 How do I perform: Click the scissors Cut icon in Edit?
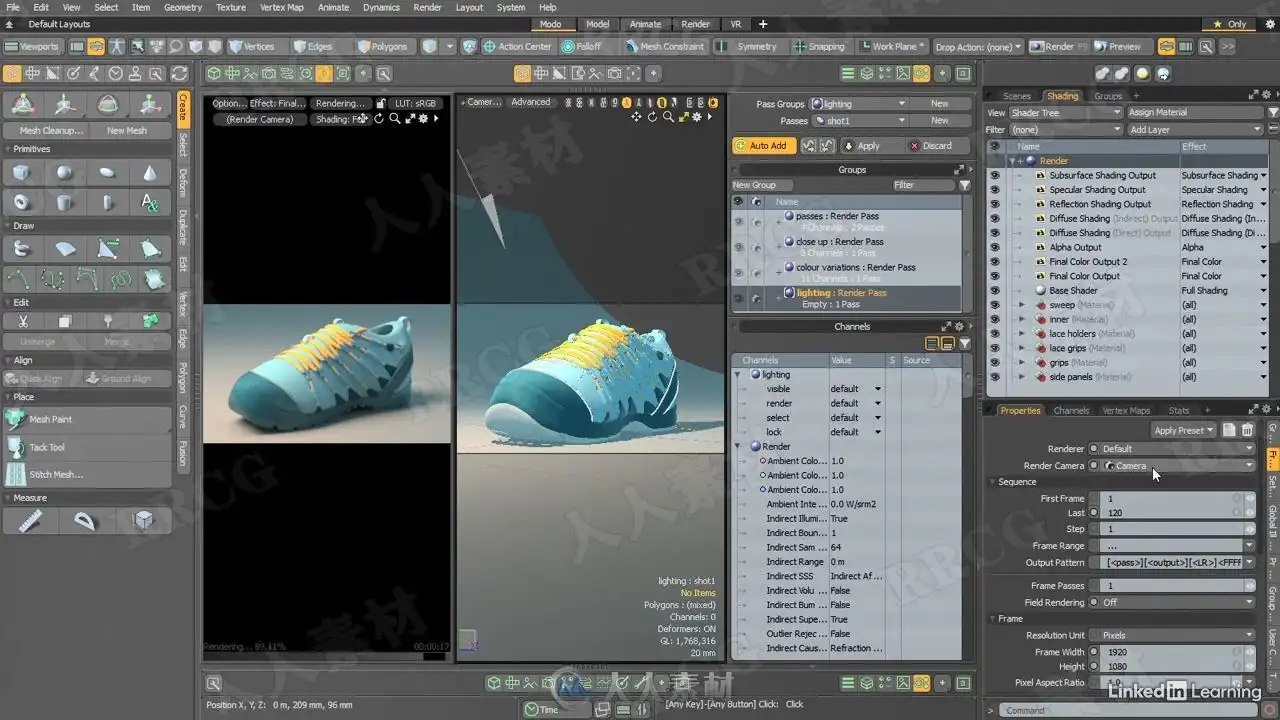click(22, 321)
